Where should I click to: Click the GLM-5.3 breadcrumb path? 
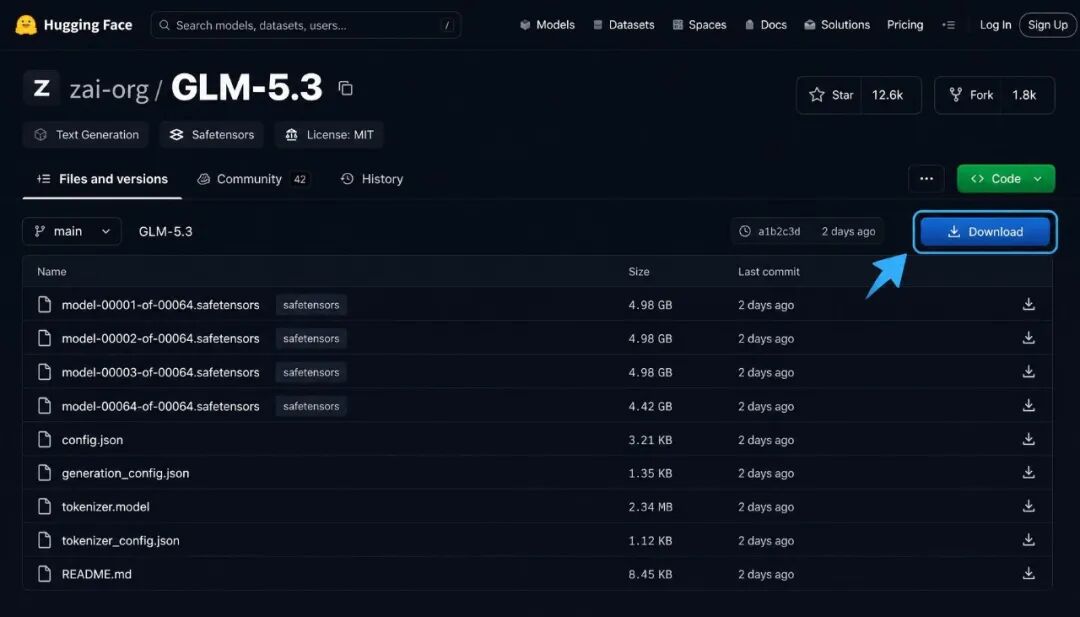pos(165,231)
